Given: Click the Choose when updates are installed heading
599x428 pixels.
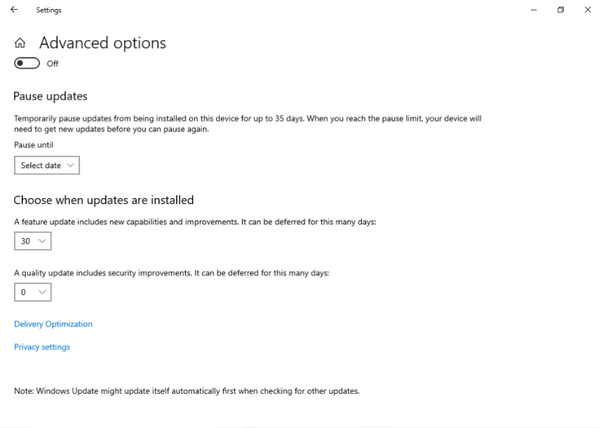Looking at the screenshot, I should [104, 200].
